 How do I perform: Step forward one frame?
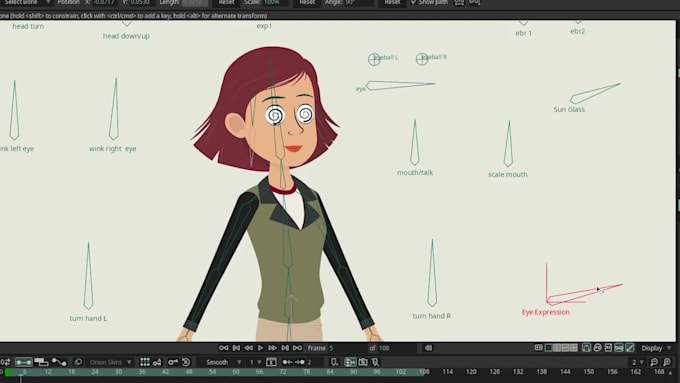point(272,348)
